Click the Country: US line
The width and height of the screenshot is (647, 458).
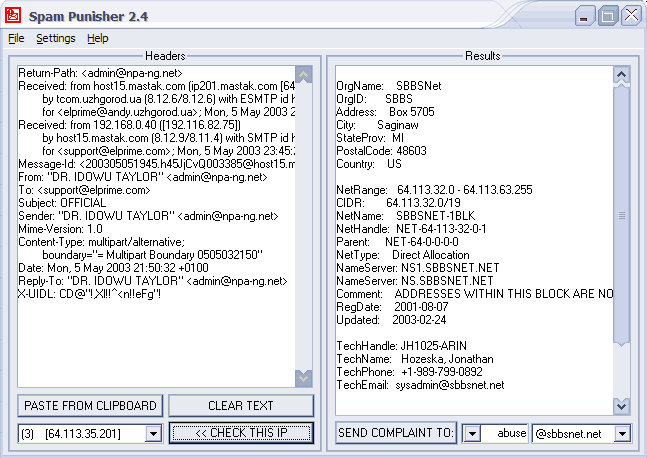click(369, 164)
